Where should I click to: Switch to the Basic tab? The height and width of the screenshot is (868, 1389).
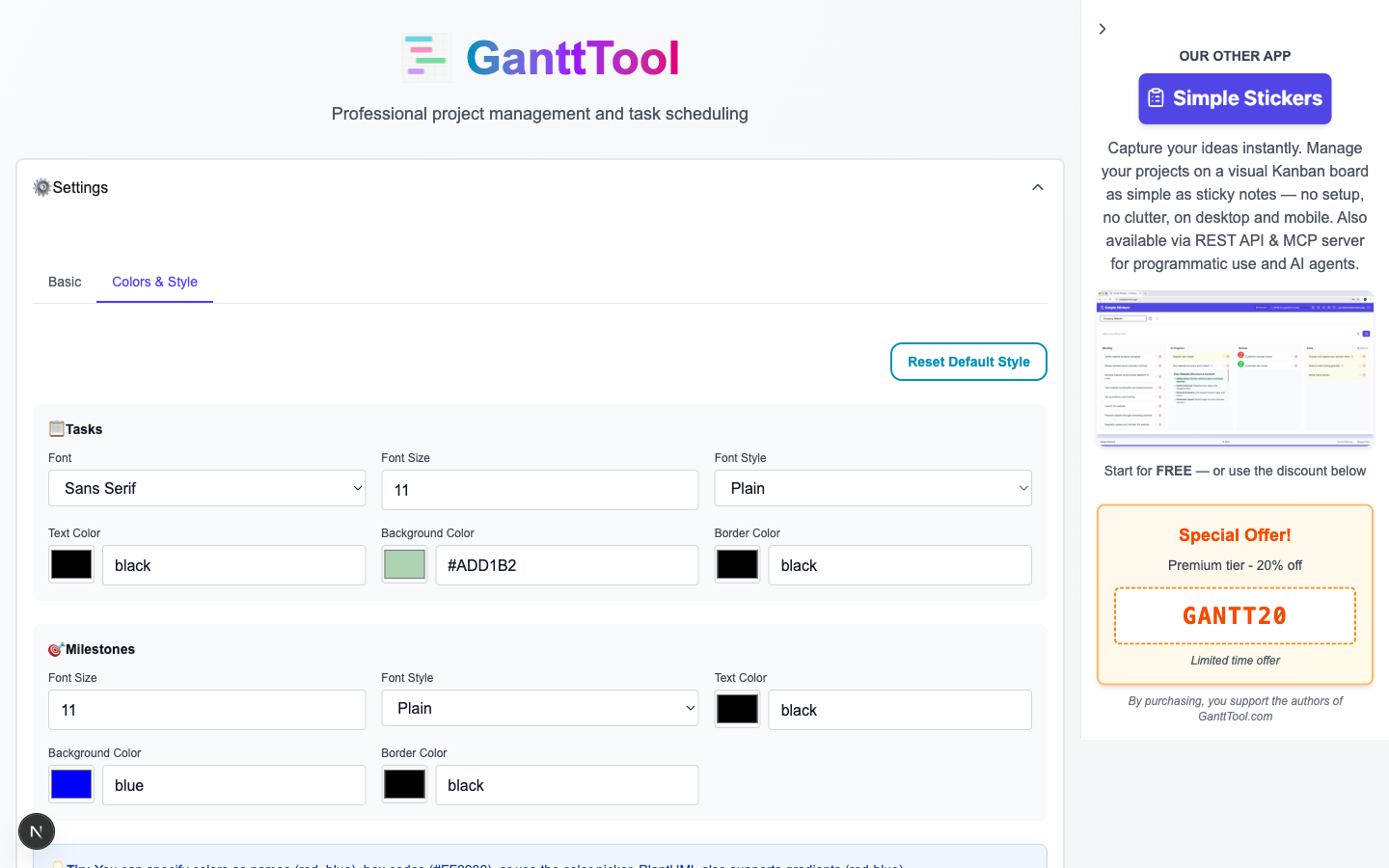click(65, 282)
